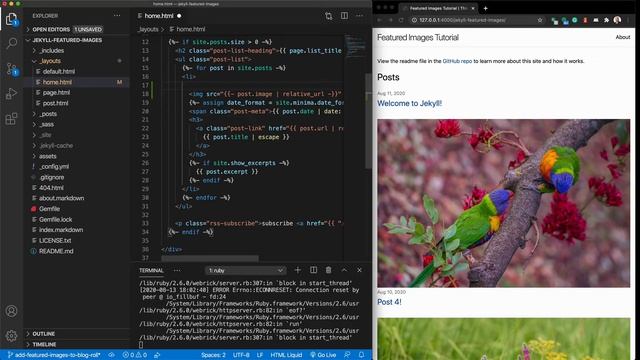This screenshot has height=360, width=640.
Task: Open the browser Extensions puzzle icon
Action: tap(607, 20)
